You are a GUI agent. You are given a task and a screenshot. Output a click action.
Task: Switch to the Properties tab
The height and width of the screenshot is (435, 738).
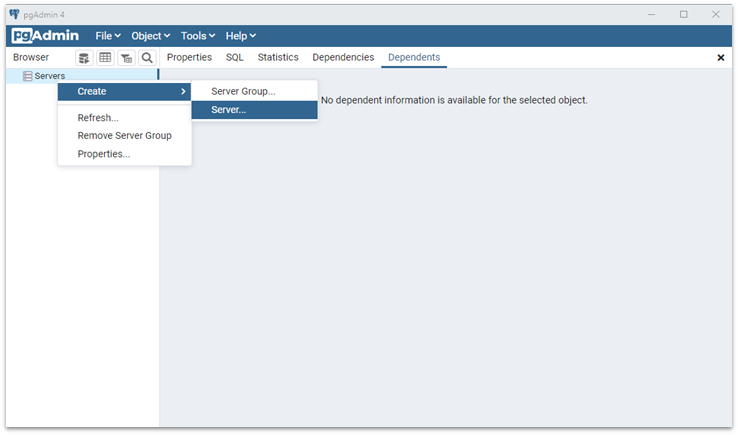coord(189,57)
